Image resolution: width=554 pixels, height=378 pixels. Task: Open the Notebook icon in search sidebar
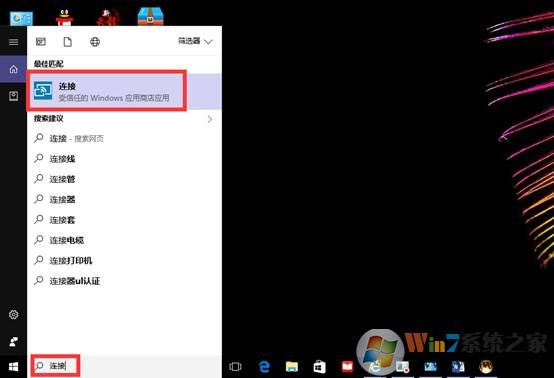[13, 96]
